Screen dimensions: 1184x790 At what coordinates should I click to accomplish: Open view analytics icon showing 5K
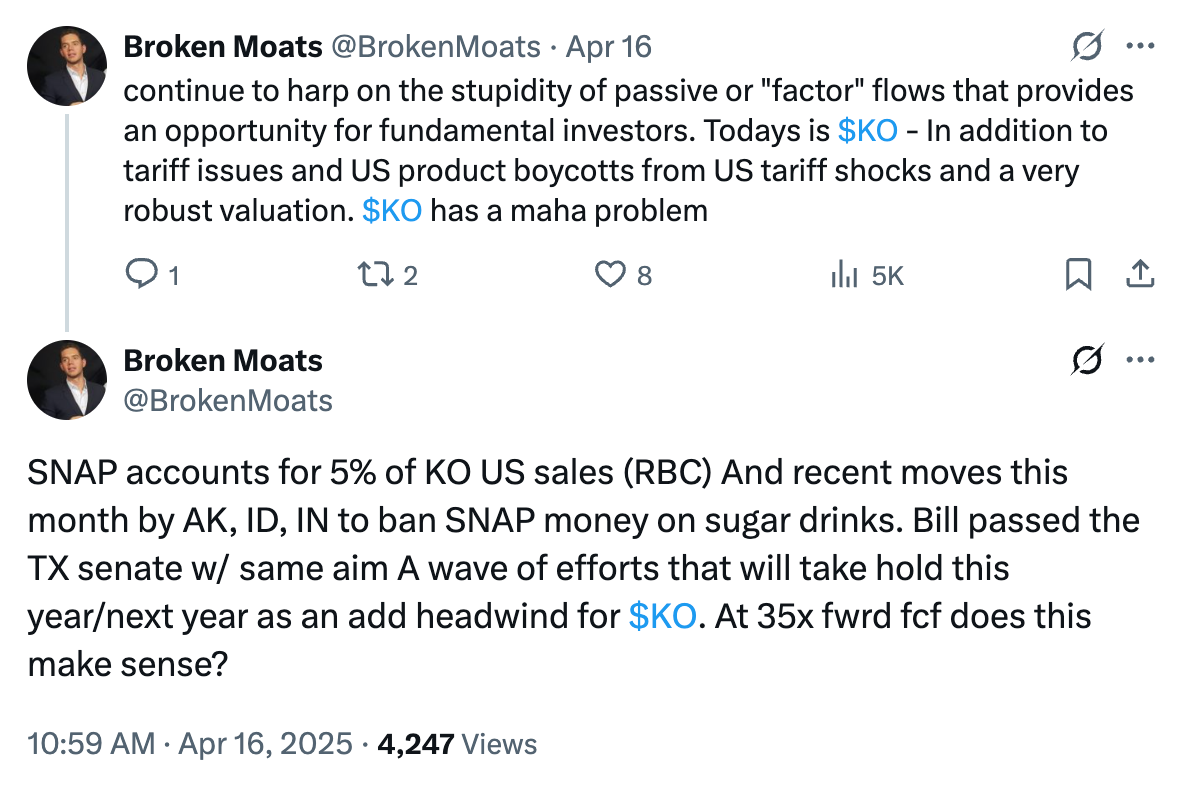tap(843, 274)
